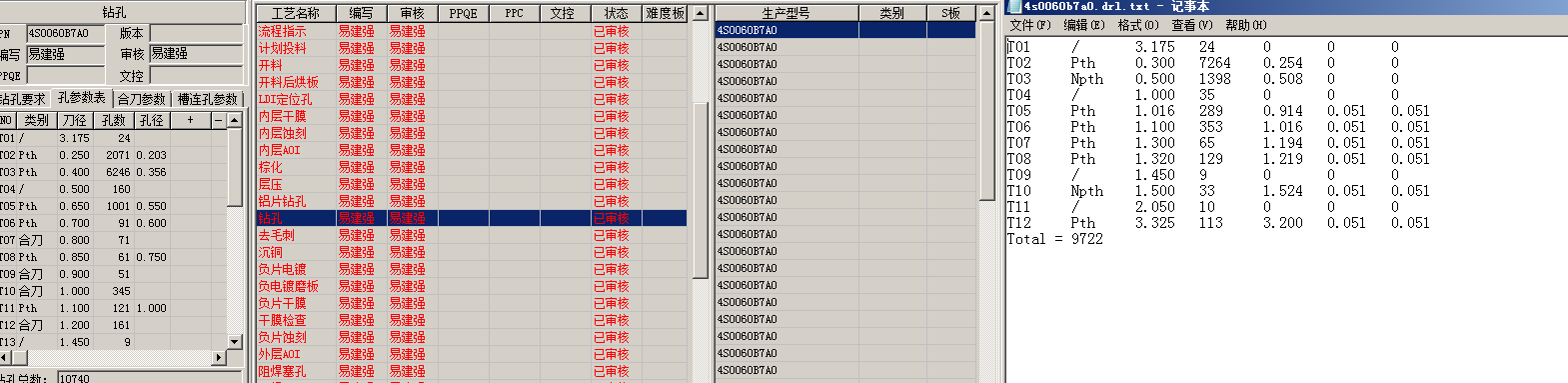The width and height of the screenshot is (1568, 383).
Task: Click the hole table scroll-down arrow
Action: (235, 341)
